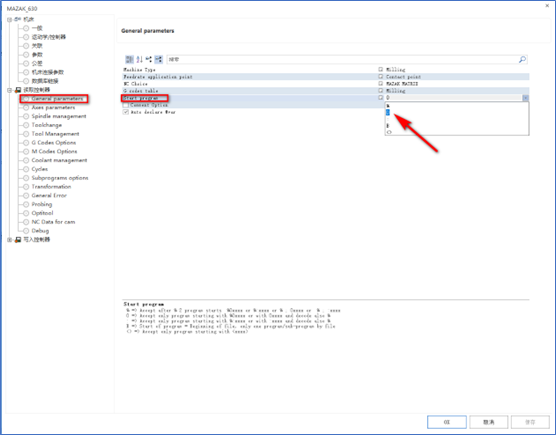Click the cancel button next to OK

click(489, 422)
